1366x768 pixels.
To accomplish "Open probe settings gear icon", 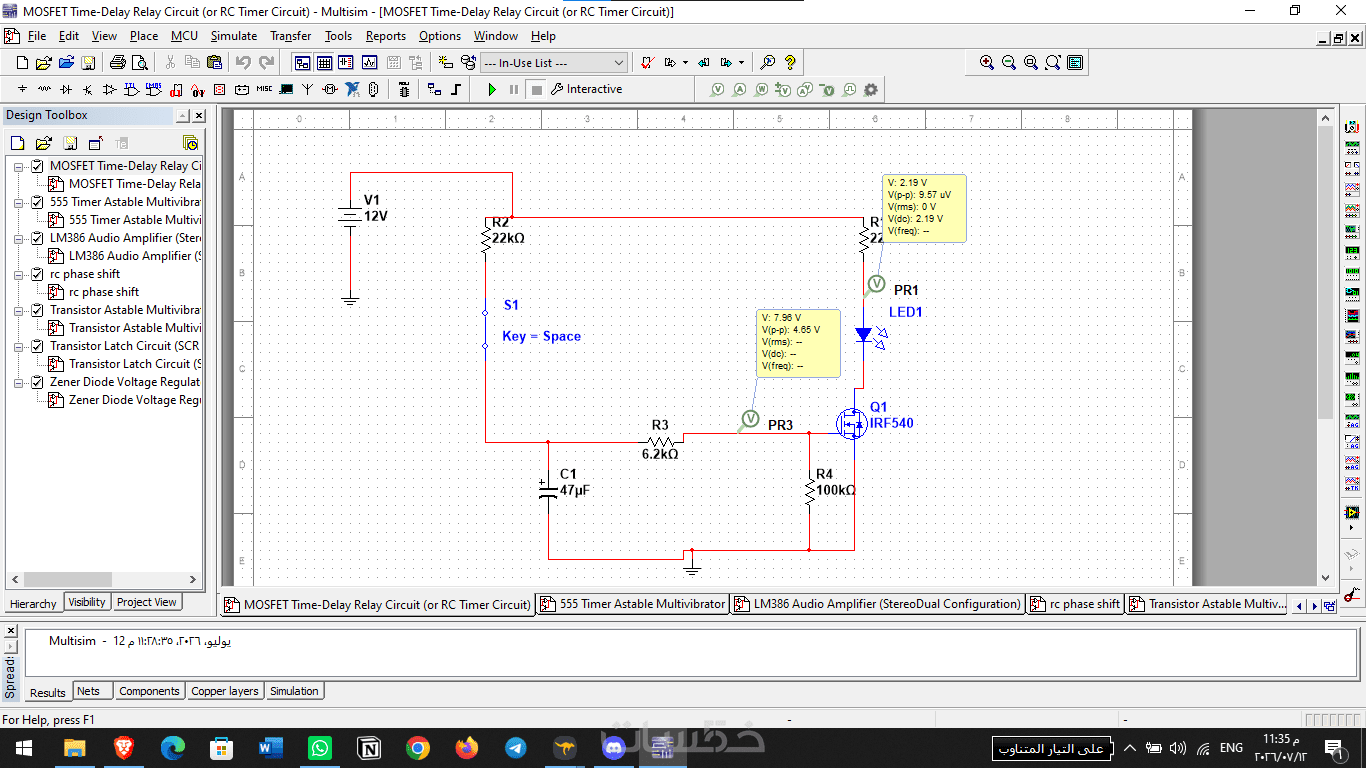I will [871, 89].
